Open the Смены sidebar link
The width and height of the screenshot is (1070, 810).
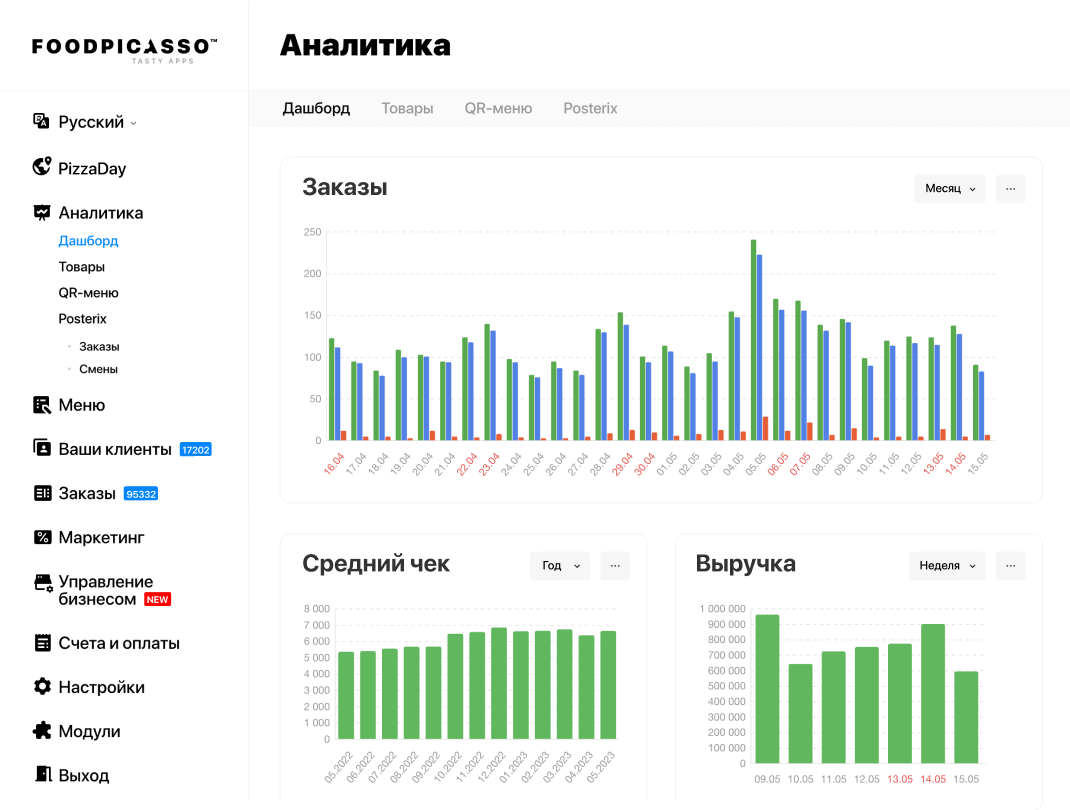98,369
